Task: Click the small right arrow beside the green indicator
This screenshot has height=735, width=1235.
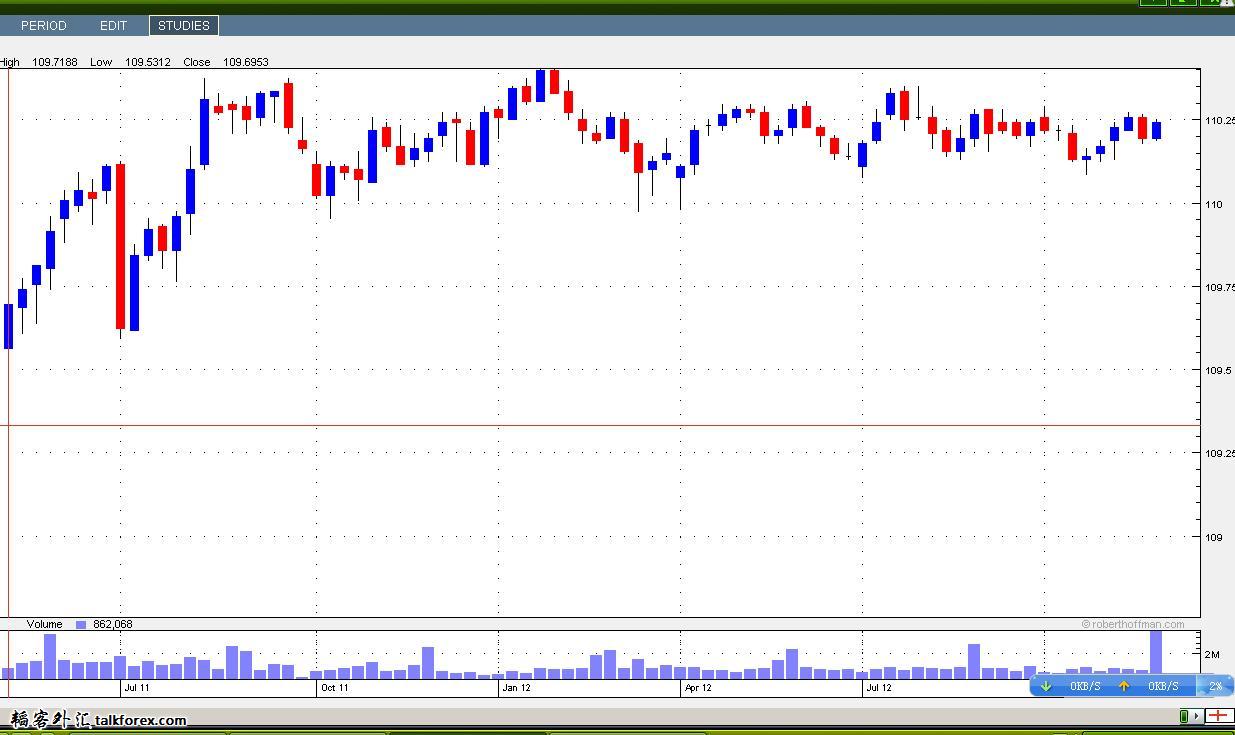Action: pyautogui.click(x=1196, y=716)
